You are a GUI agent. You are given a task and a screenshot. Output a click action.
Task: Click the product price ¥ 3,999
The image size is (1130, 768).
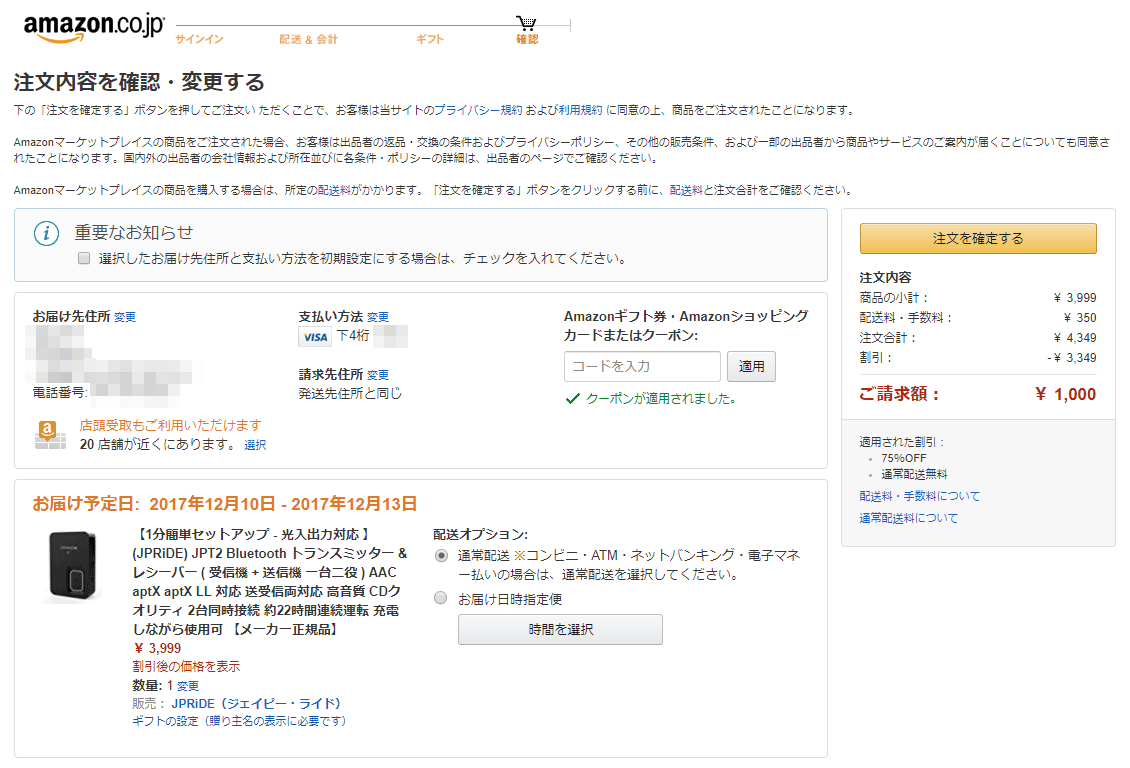[x=157, y=648]
